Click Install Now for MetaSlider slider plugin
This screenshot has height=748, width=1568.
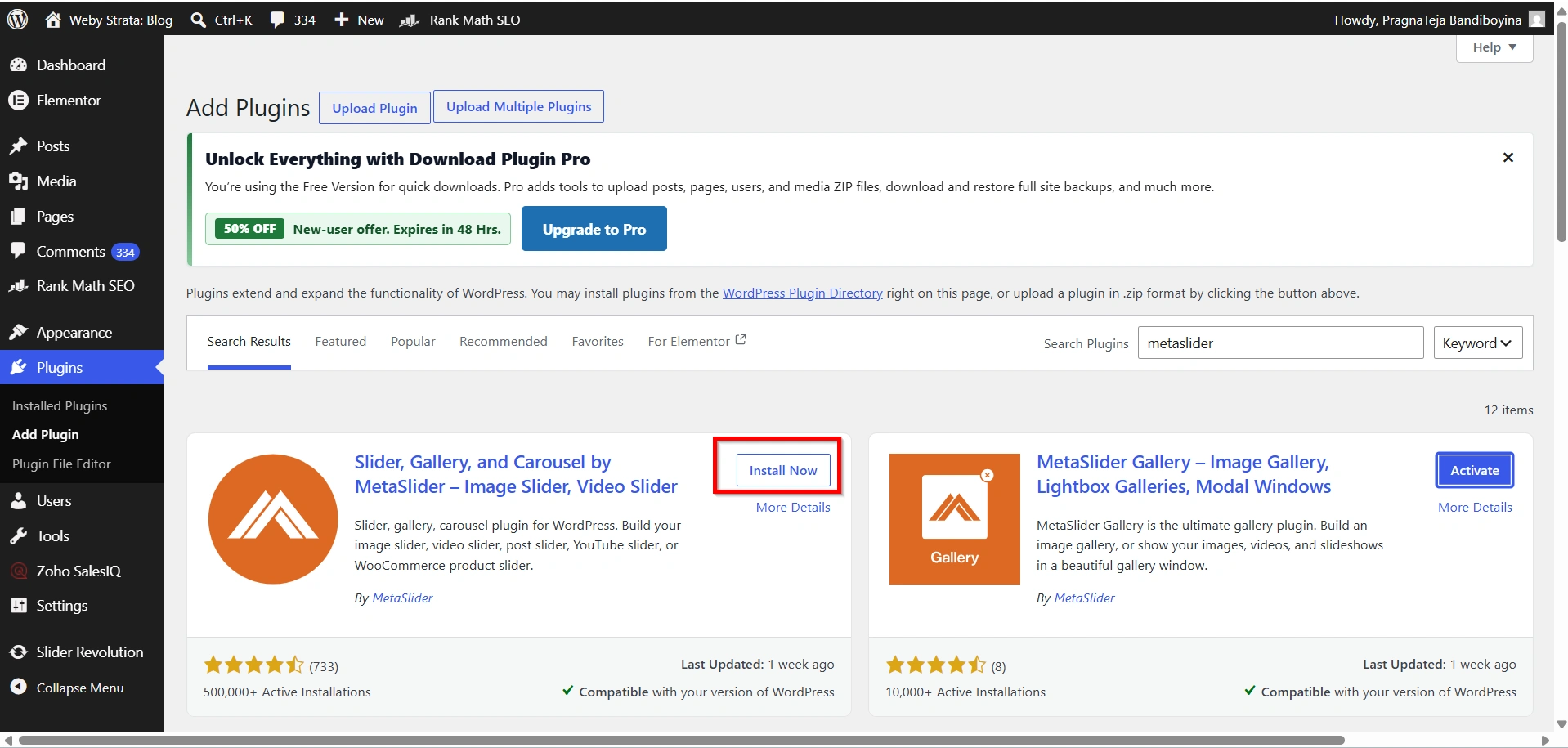tap(783, 470)
